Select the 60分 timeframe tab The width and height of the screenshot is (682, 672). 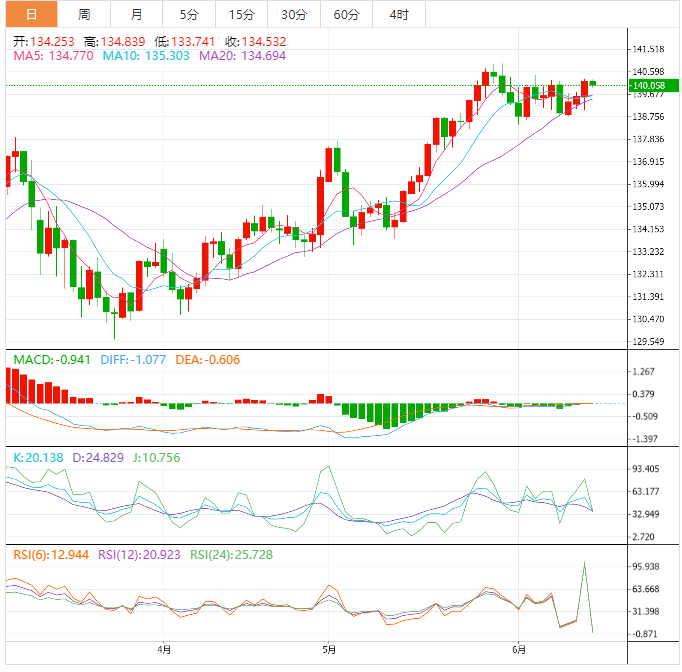click(x=347, y=14)
